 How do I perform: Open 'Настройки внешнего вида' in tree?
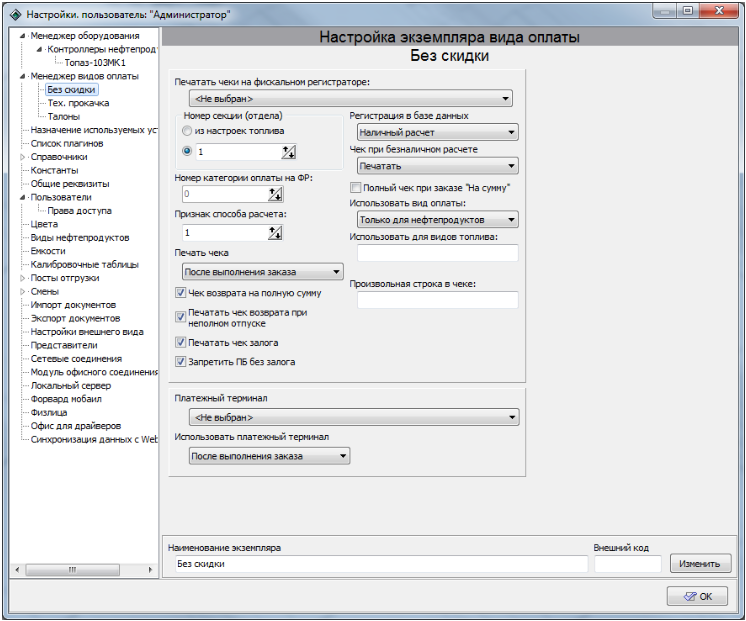(x=87, y=332)
